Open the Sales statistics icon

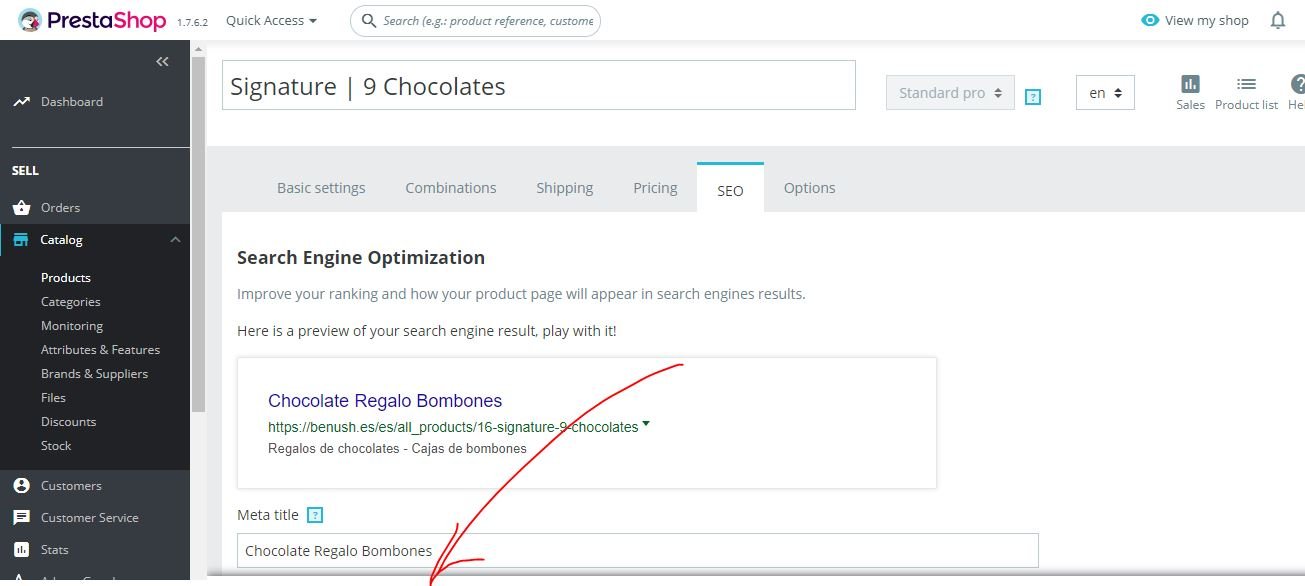1190,84
